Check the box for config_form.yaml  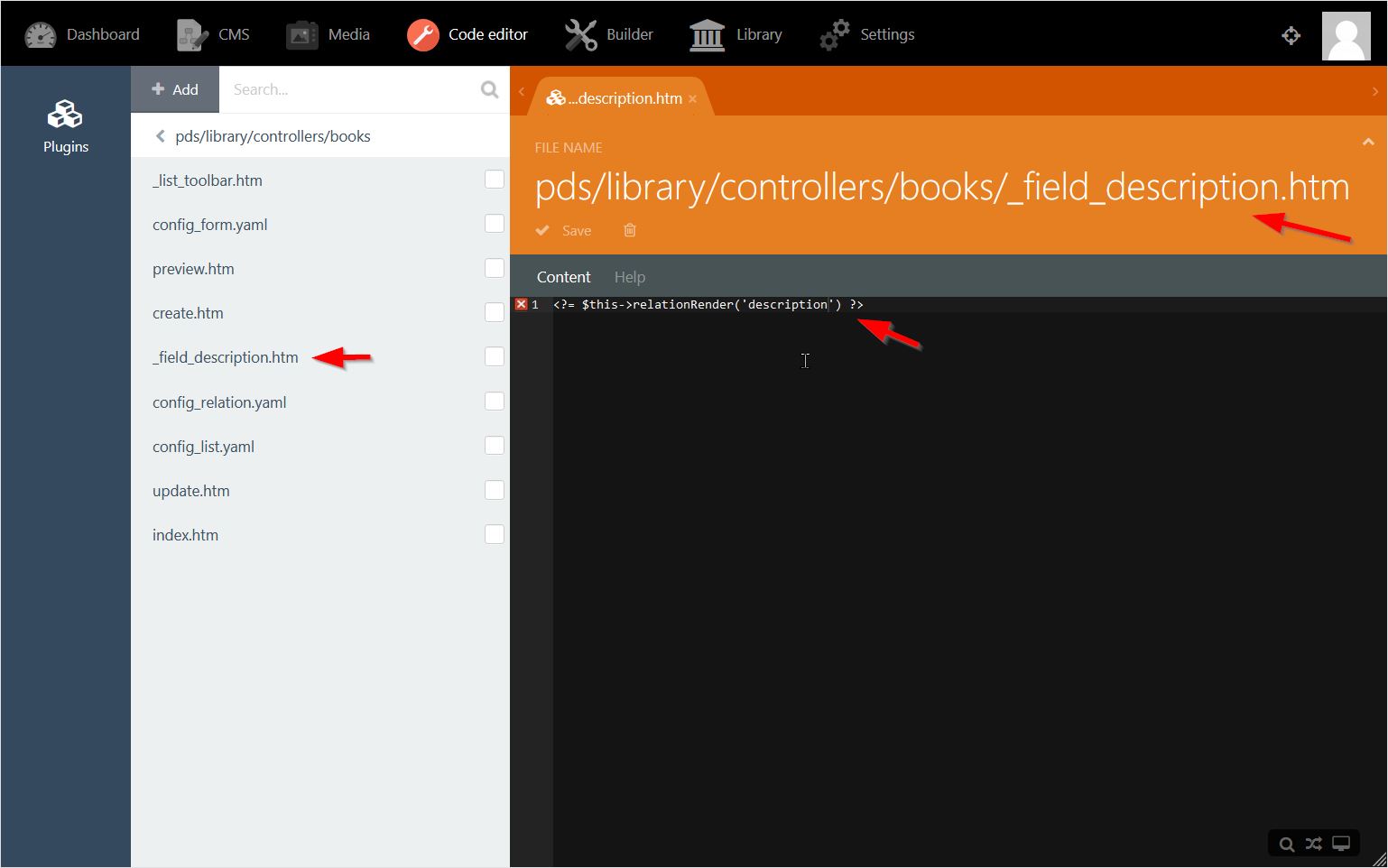pyautogui.click(x=495, y=223)
